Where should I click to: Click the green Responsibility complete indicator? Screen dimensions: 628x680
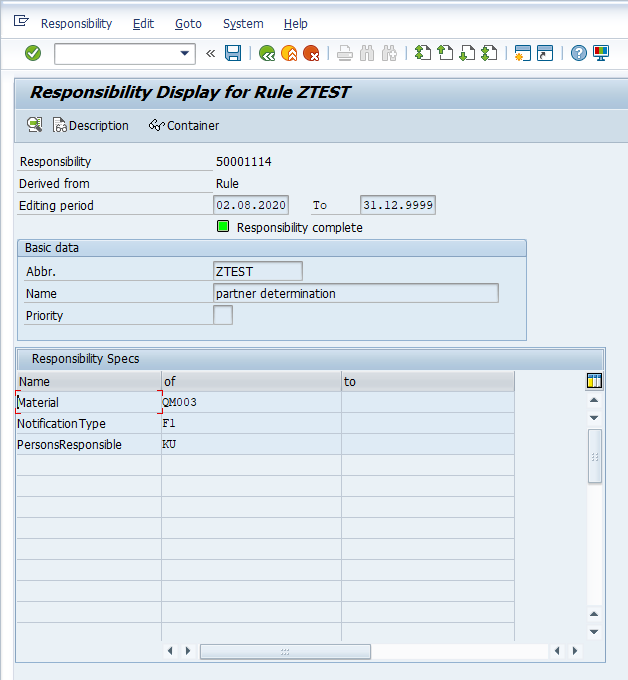tap(223, 226)
